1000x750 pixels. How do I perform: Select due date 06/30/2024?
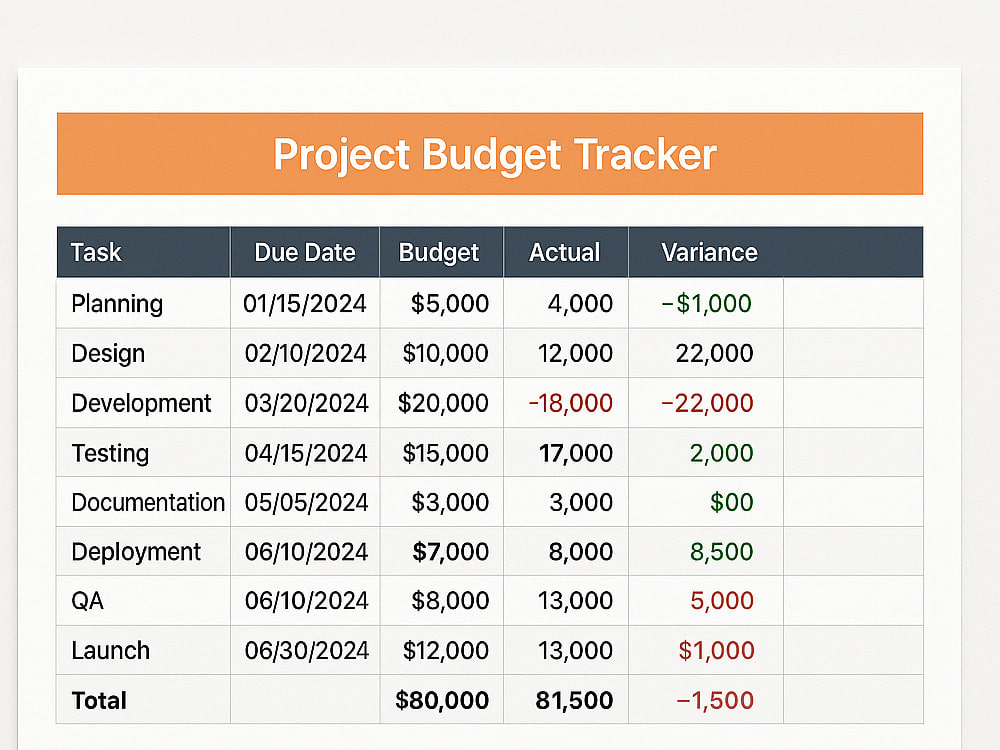pos(305,650)
